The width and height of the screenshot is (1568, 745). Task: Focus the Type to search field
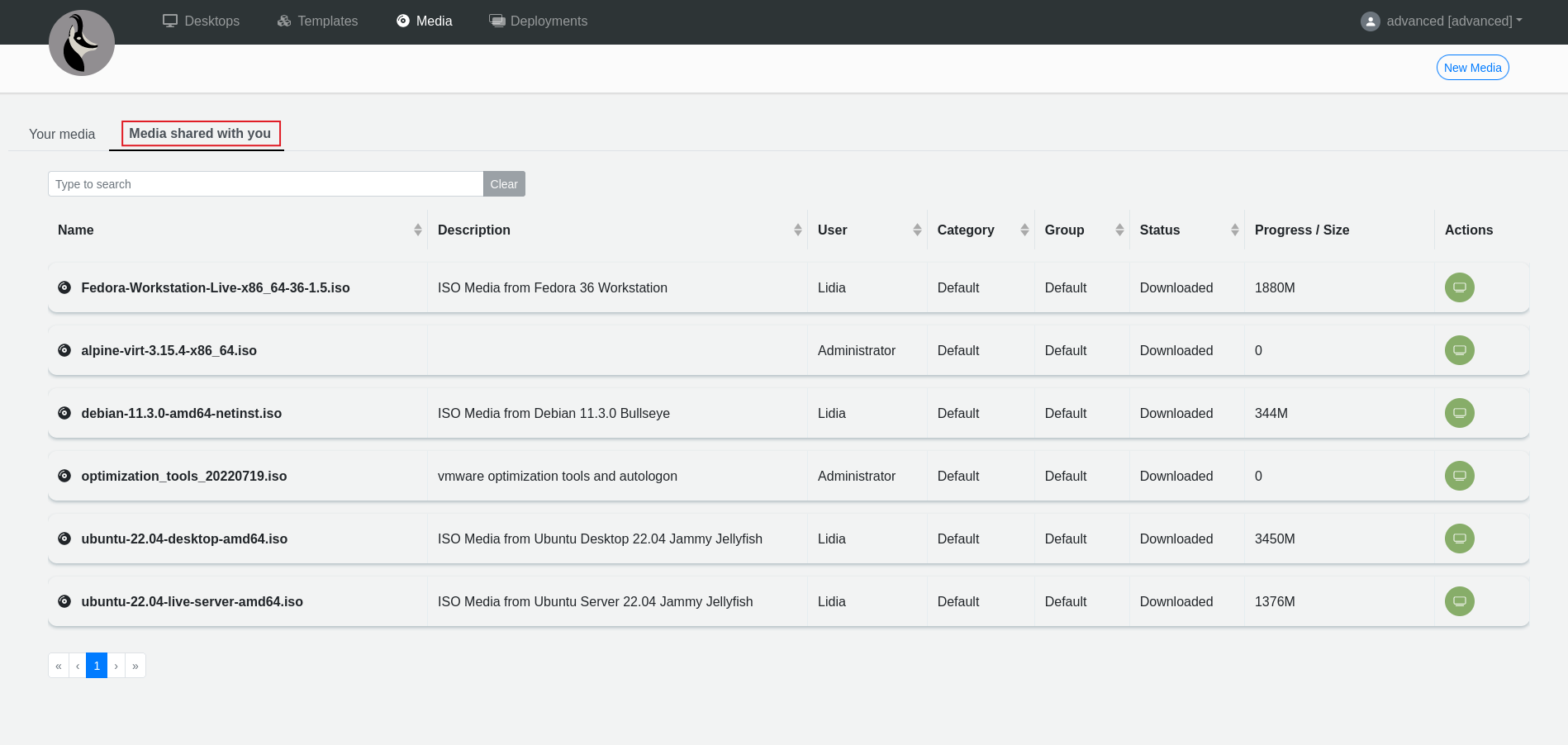click(x=265, y=184)
